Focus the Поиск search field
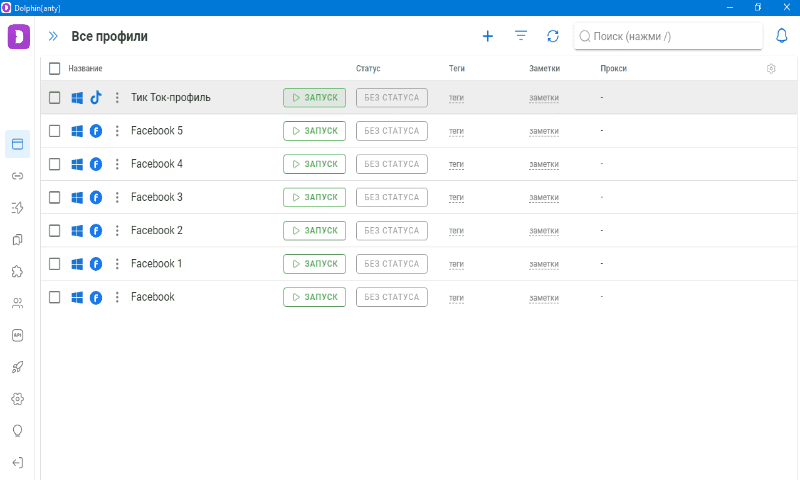 (x=670, y=36)
